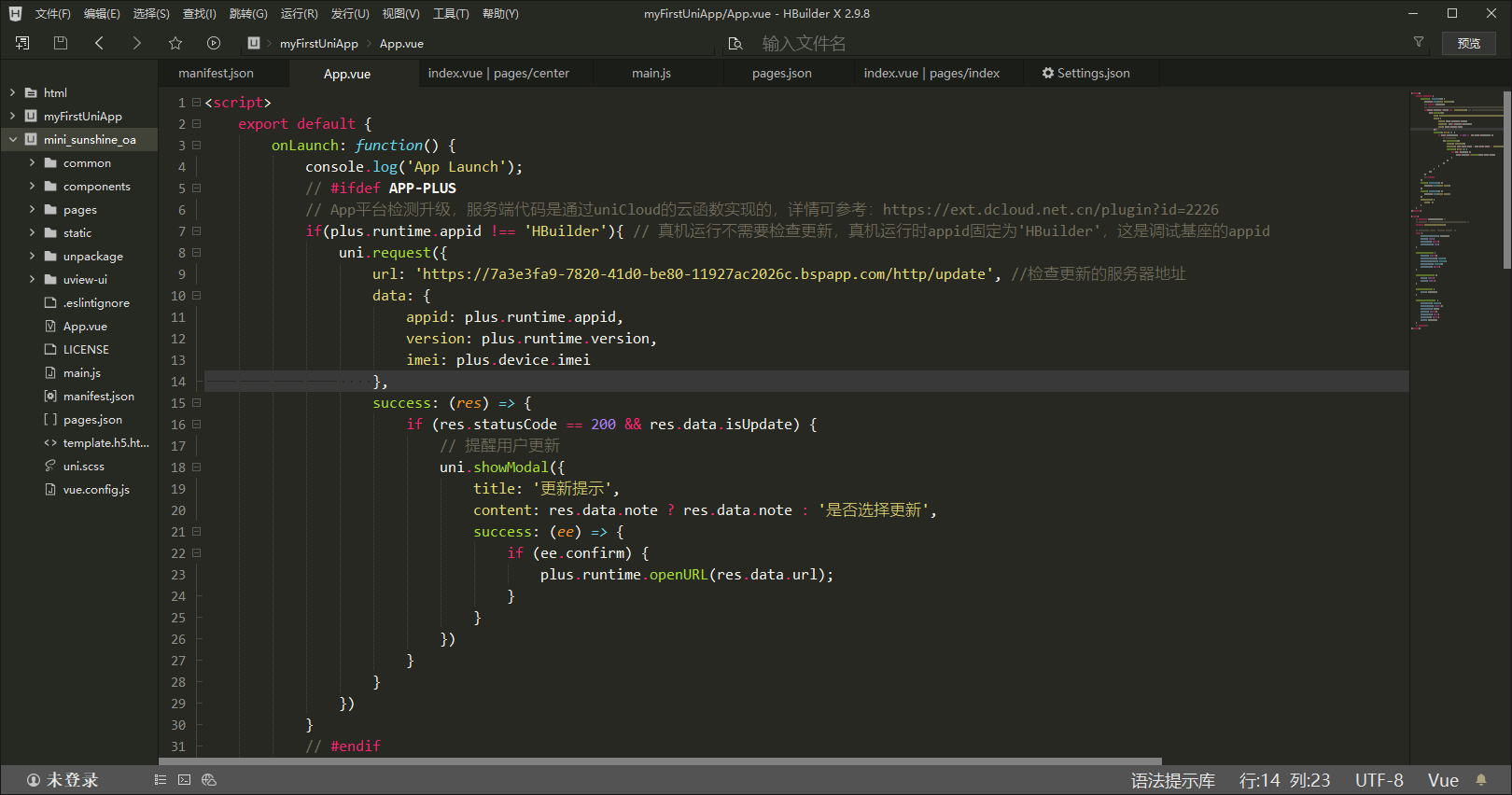The image size is (1512, 795).
Task: Expand the uview-ui folder
Action: point(32,279)
